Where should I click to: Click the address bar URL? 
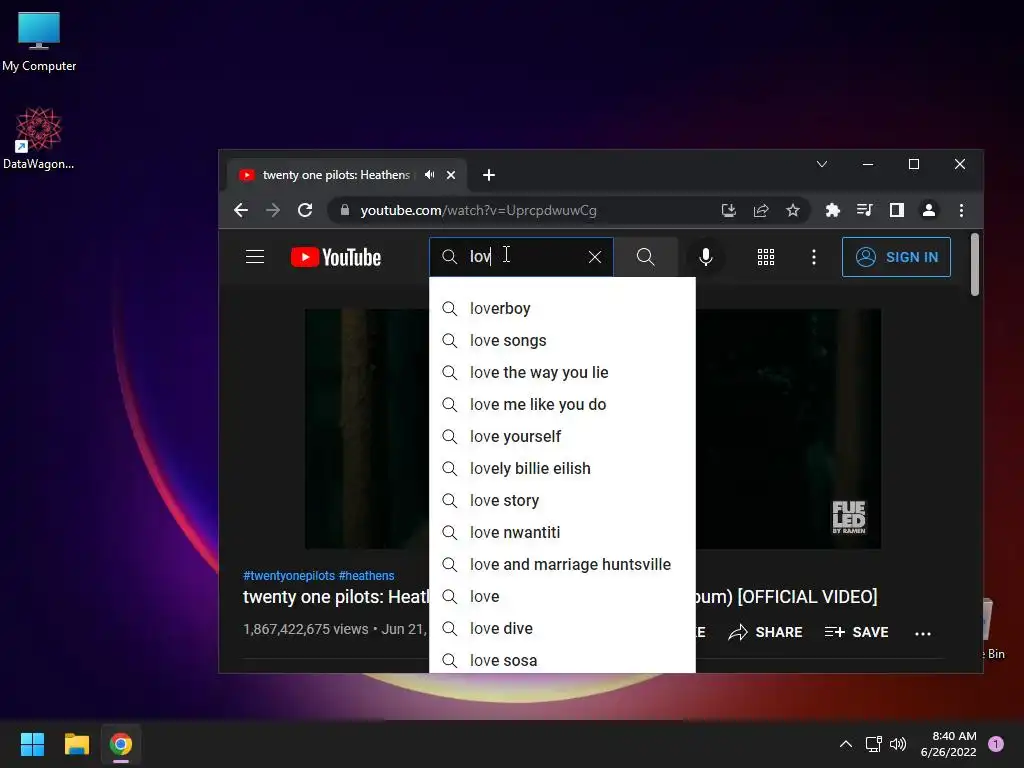pyautogui.click(x=478, y=210)
